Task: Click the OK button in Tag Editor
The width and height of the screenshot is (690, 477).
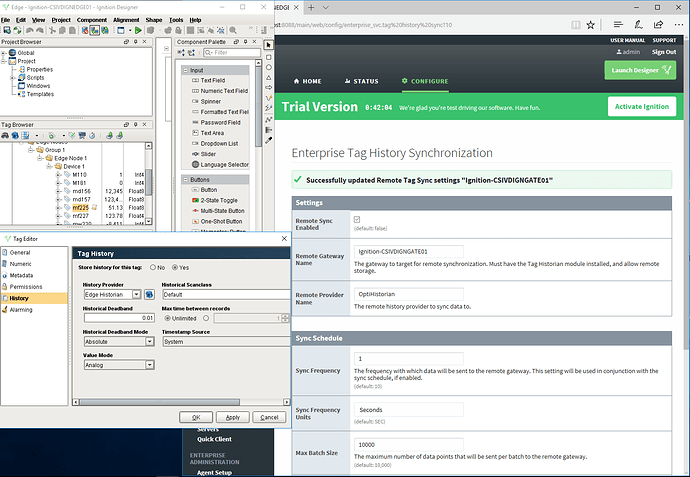Action: [196, 417]
